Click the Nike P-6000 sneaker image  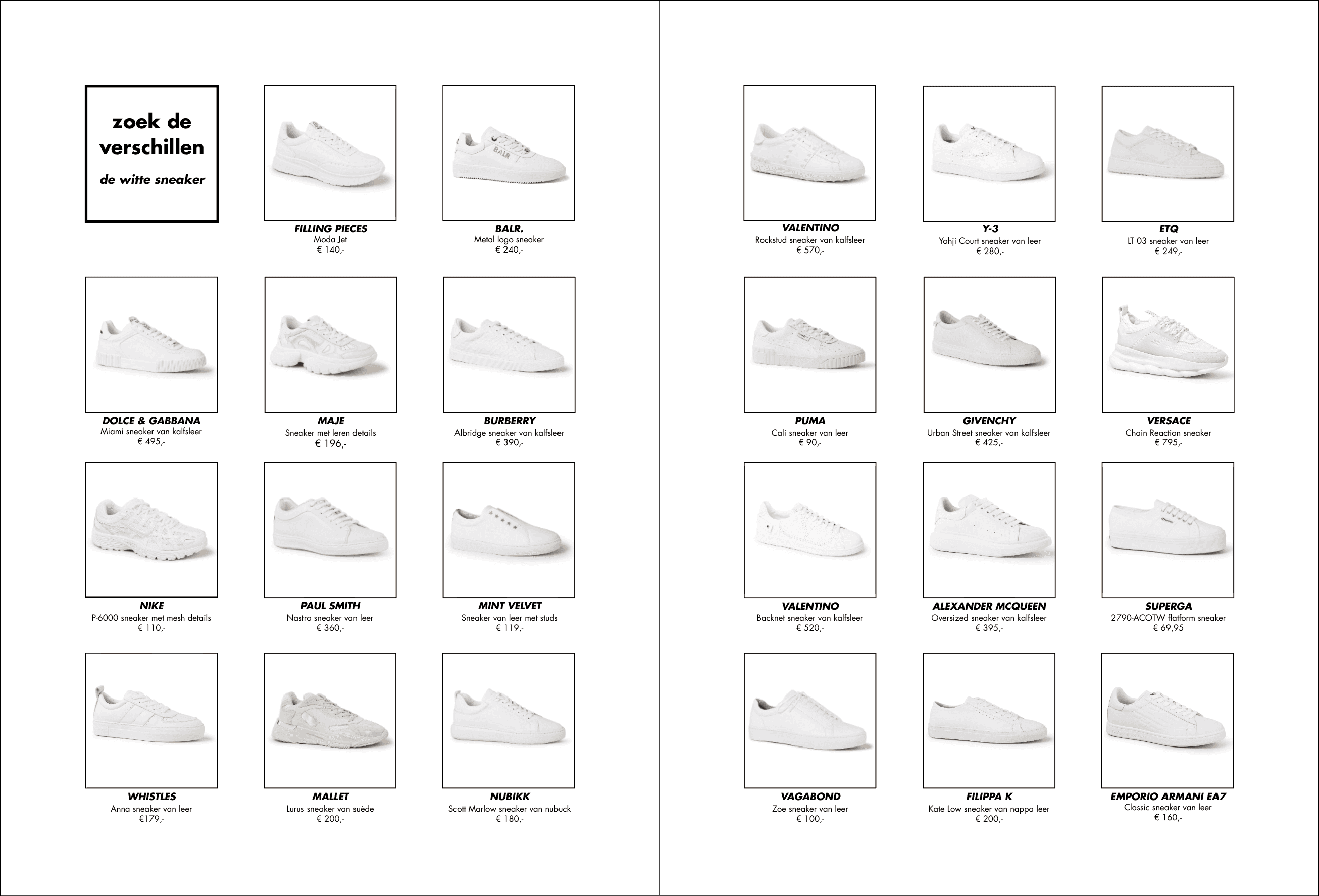[x=151, y=530]
